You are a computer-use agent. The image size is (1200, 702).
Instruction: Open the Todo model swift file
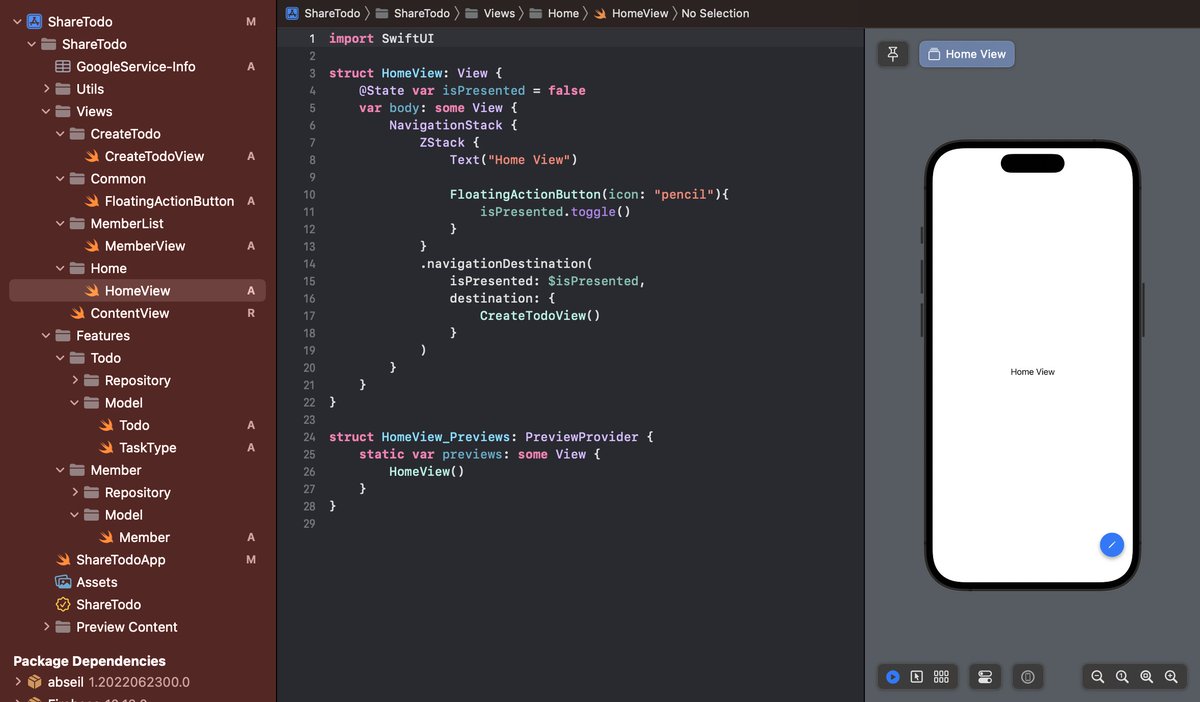tap(134, 425)
